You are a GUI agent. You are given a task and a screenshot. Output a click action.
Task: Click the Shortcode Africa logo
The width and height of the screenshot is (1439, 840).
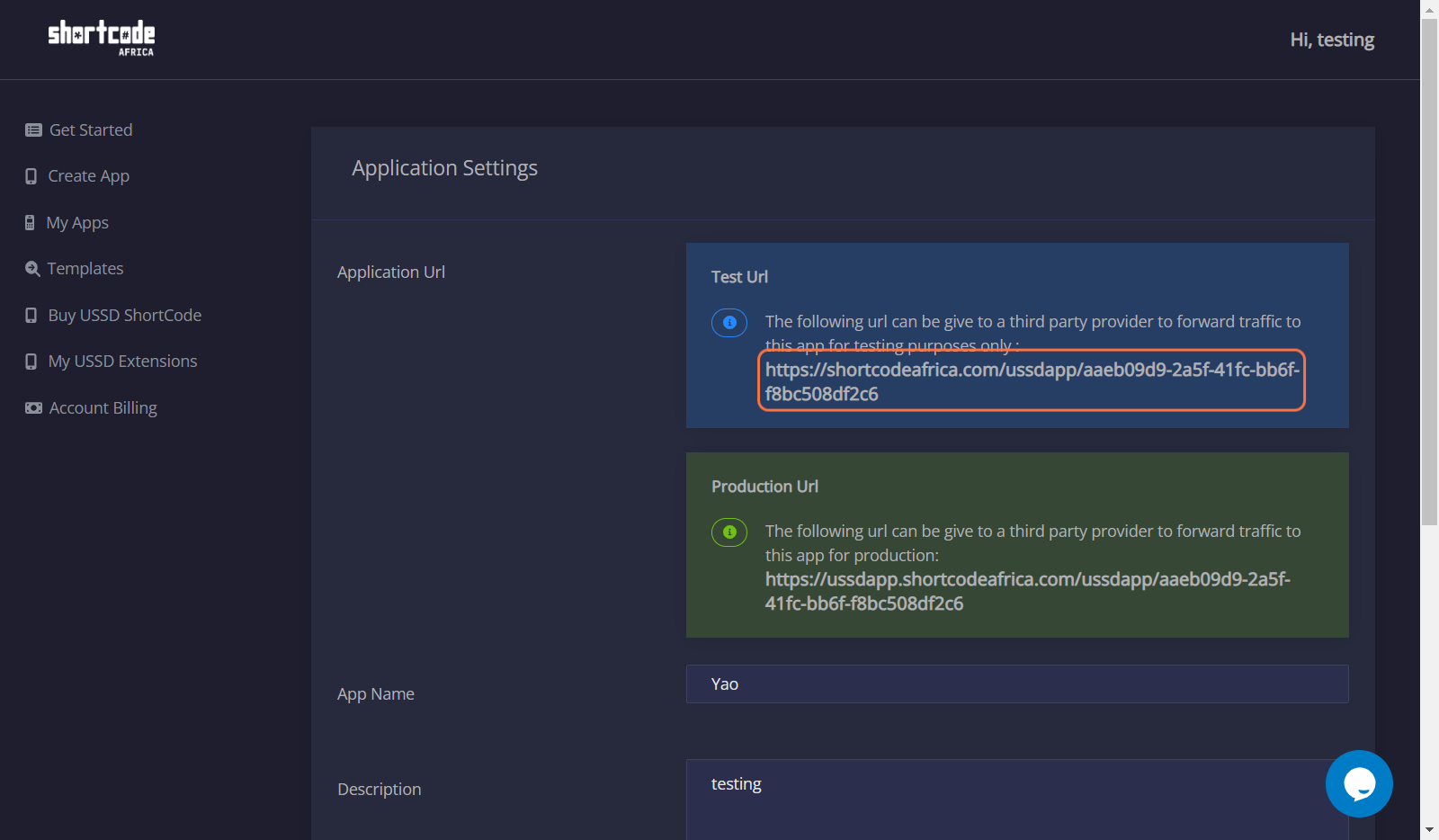pyautogui.click(x=101, y=38)
